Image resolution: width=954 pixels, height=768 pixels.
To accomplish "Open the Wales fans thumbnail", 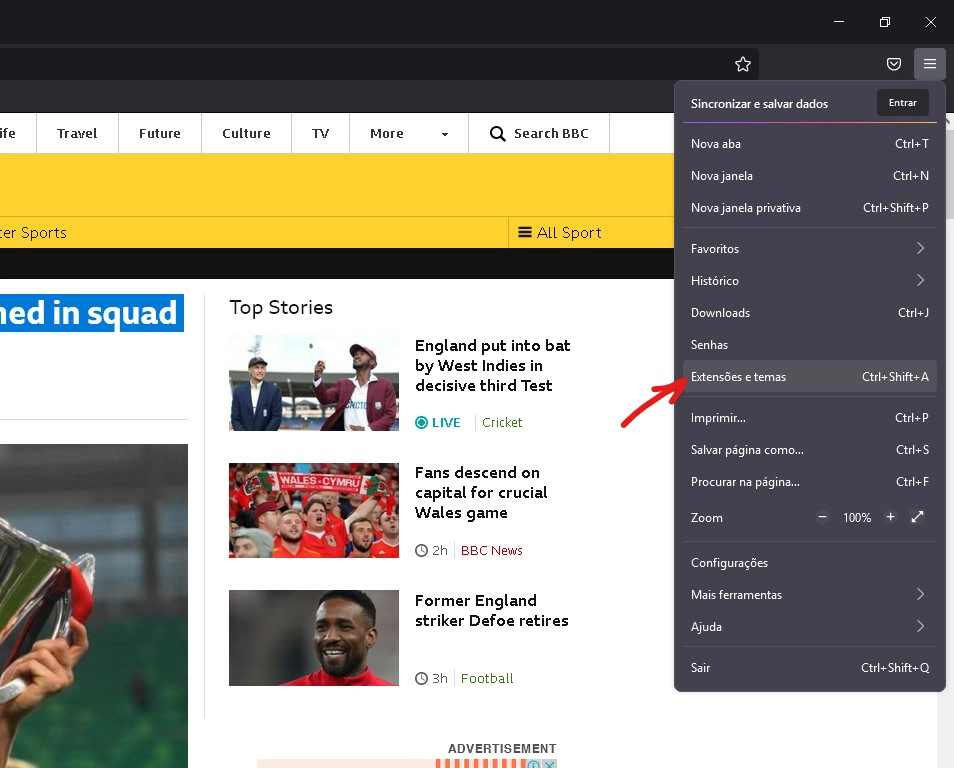I will point(314,511).
